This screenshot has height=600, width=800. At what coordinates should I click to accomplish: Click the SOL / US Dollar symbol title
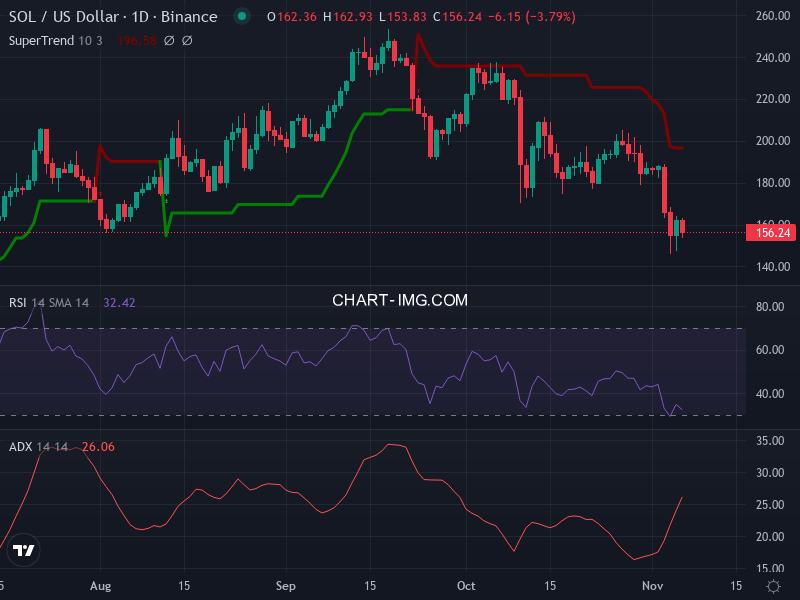[x=112, y=17]
